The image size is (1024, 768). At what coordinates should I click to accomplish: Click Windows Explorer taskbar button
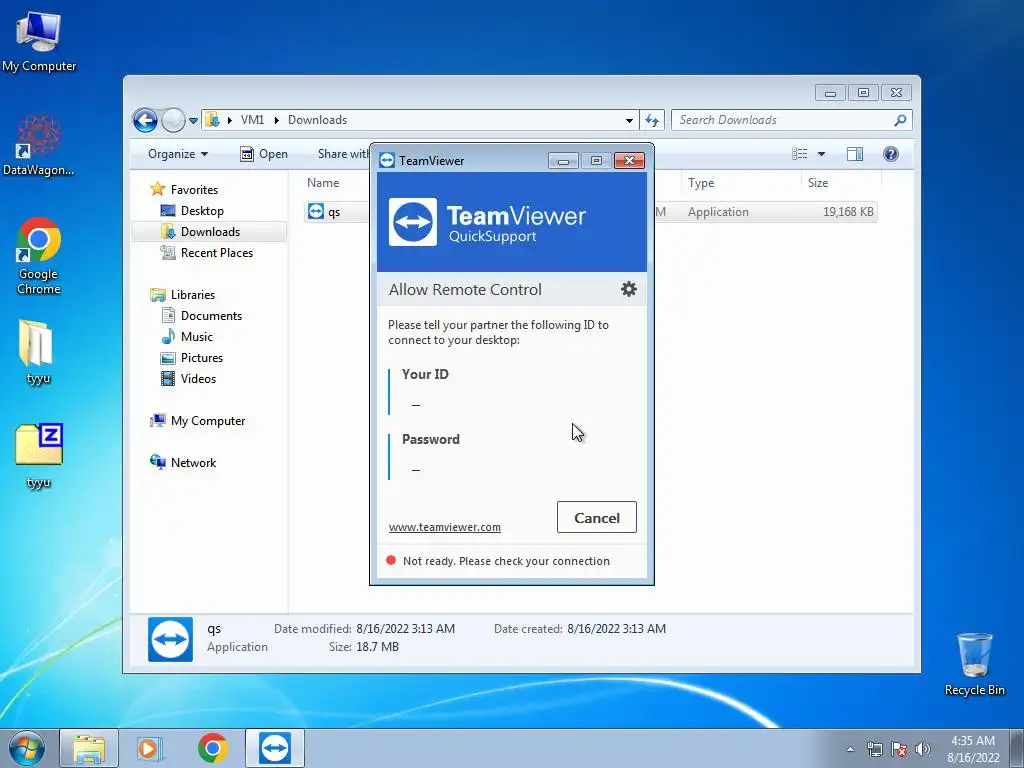(x=89, y=748)
